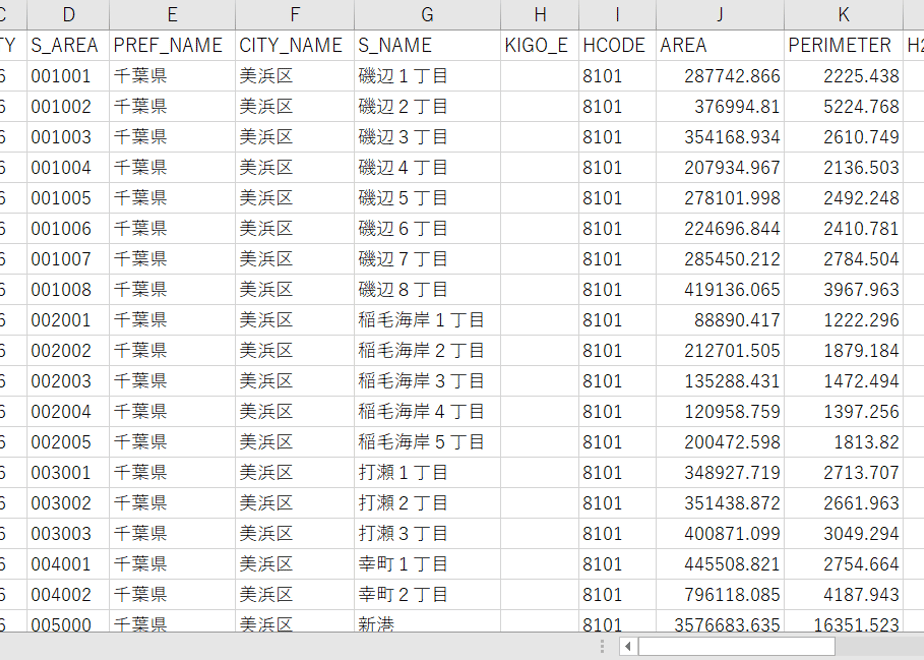Click PERIMETER value 2225.438
Screen dimensions: 924x660
844,76
